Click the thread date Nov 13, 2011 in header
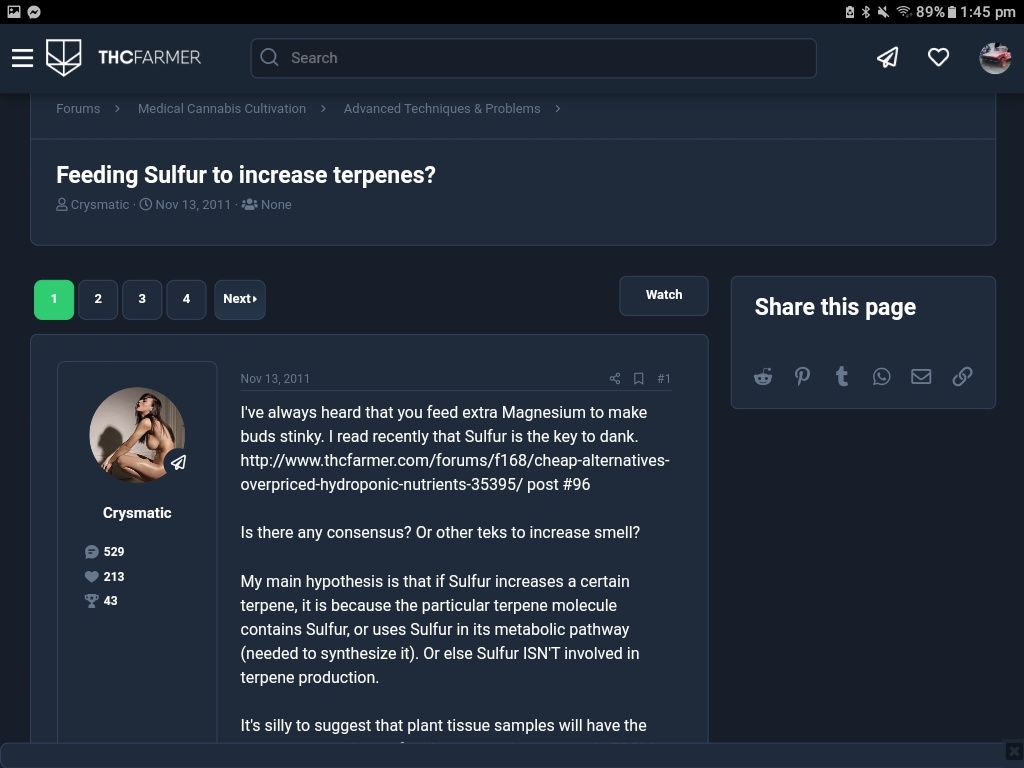The width and height of the screenshot is (1024, 768). click(x=193, y=204)
